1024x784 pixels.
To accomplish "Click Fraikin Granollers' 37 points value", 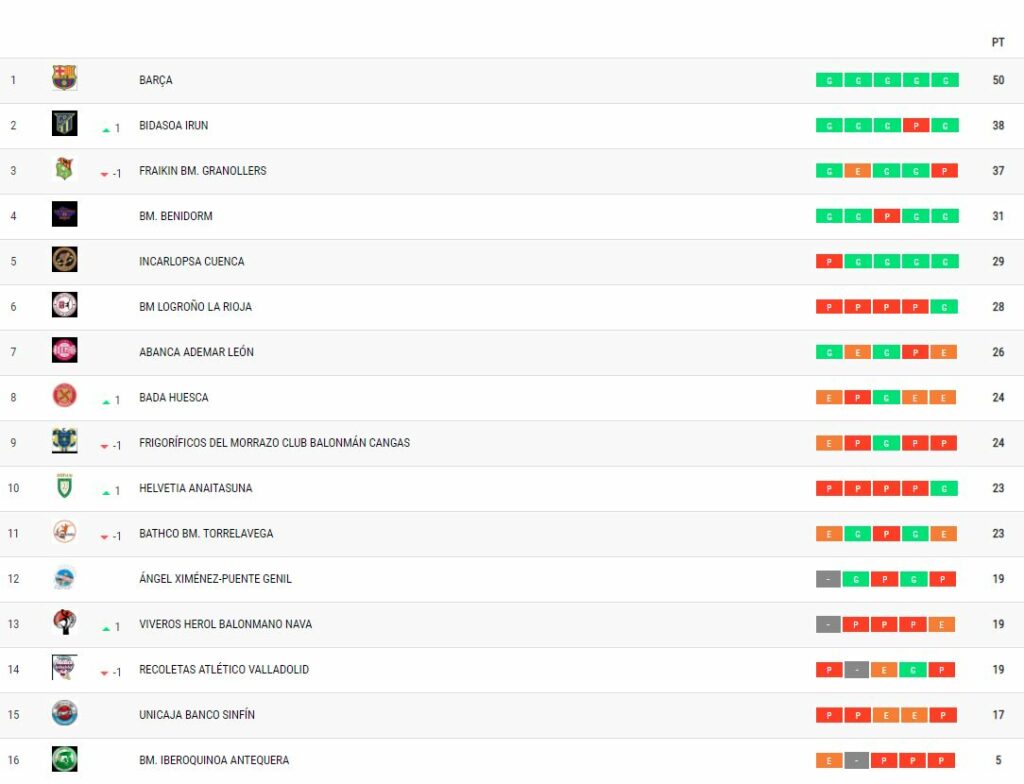I will pyautogui.click(x=998, y=171).
